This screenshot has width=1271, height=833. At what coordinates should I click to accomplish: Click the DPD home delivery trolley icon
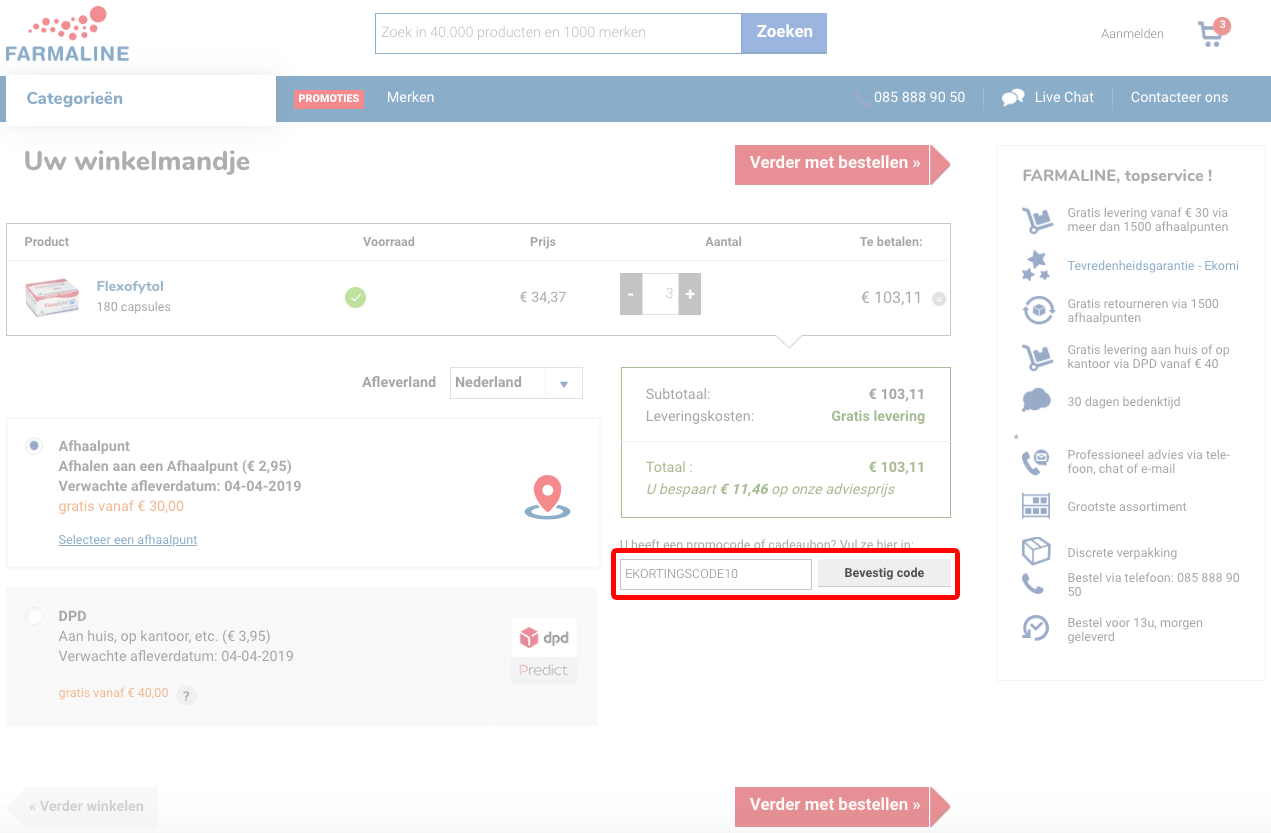point(1036,357)
